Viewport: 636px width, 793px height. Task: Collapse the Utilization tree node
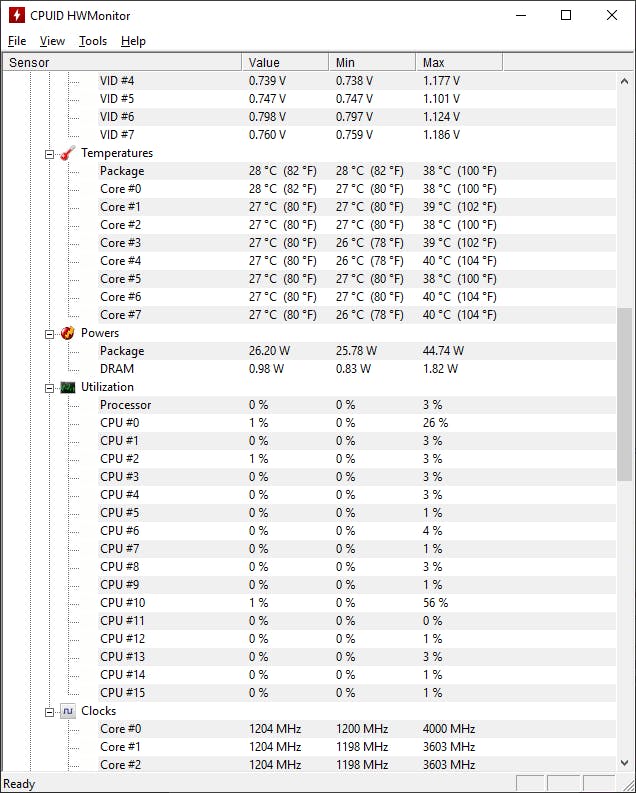[x=49, y=387]
